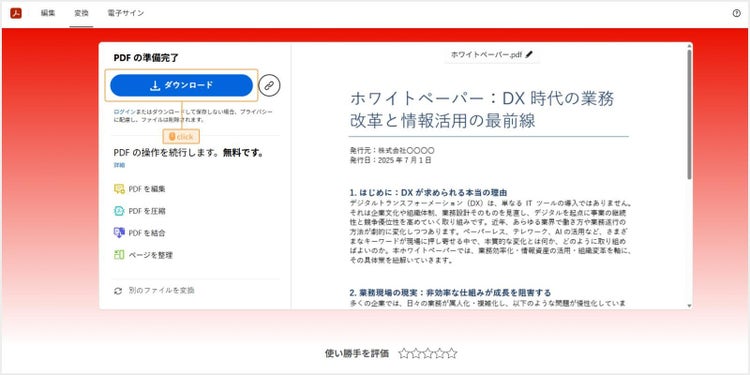Click heading 1. はじめに in preview

(428, 193)
